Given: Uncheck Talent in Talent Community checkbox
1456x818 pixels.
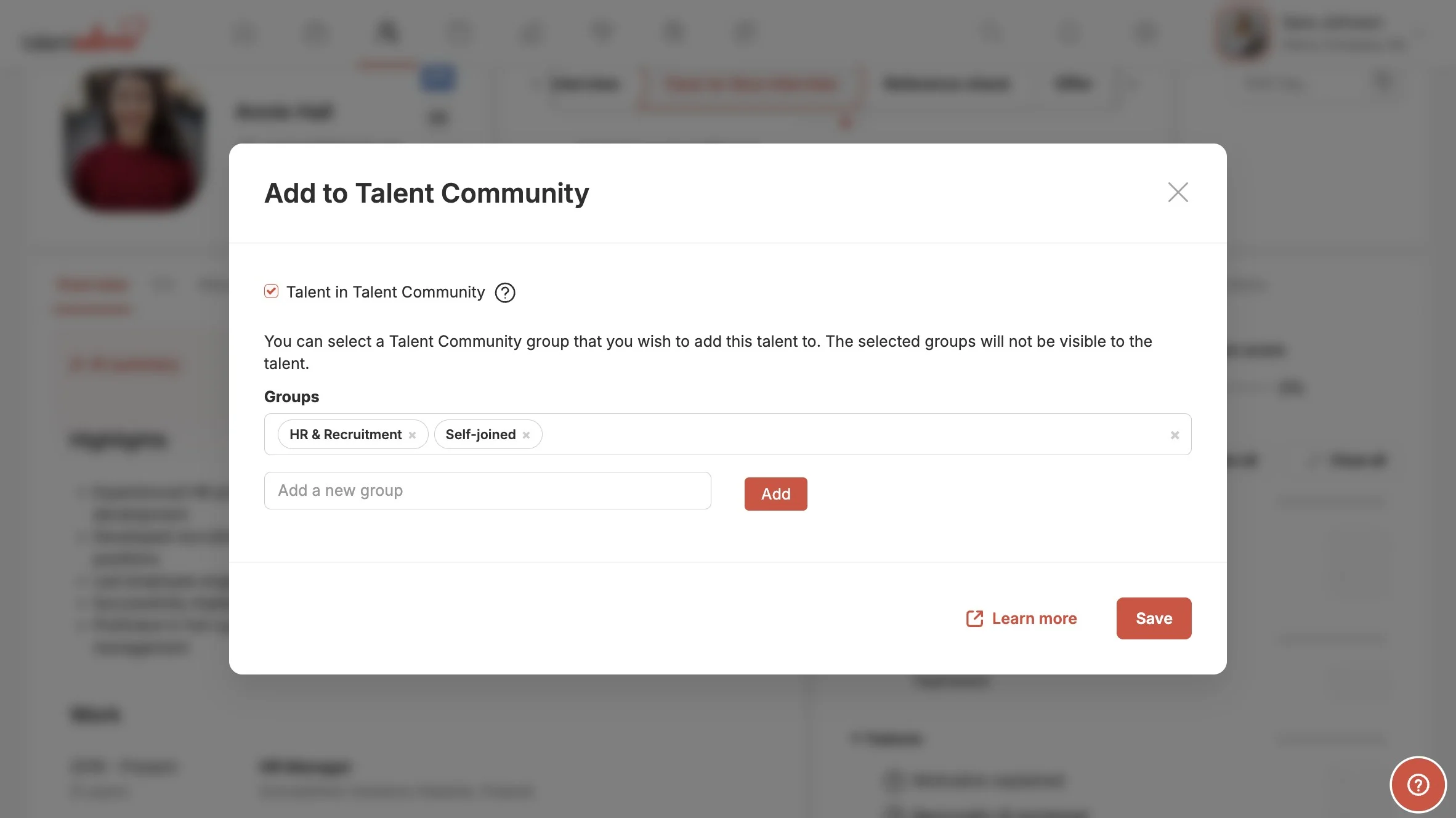Looking at the screenshot, I should [x=271, y=291].
